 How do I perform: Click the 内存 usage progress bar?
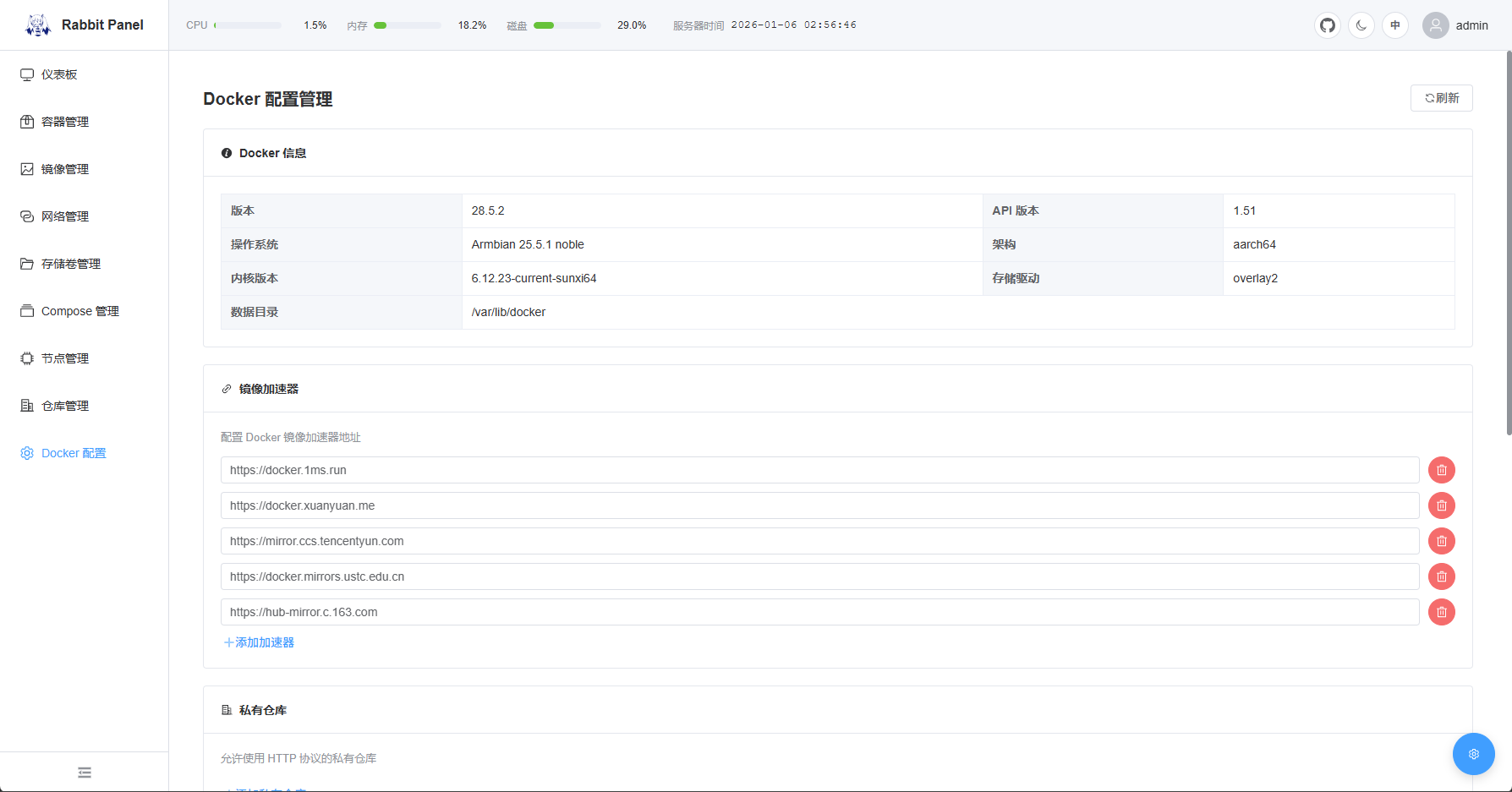tap(408, 25)
